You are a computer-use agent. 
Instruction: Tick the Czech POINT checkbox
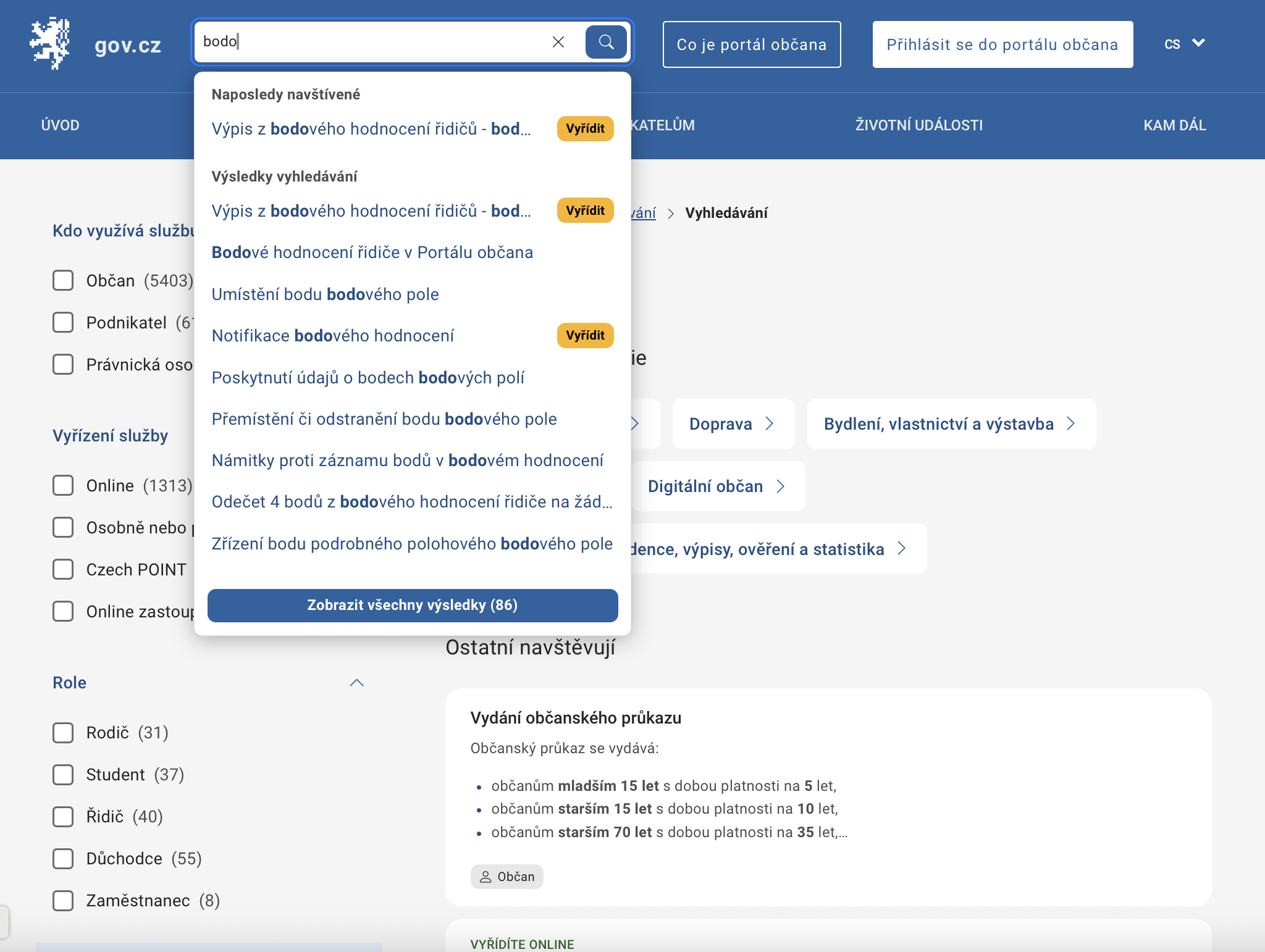click(63, 569)
